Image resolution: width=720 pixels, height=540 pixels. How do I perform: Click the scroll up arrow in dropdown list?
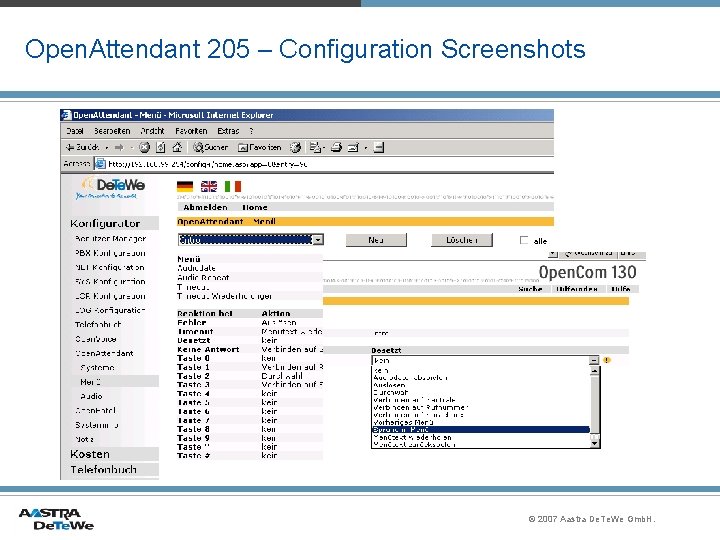(594, 370)
